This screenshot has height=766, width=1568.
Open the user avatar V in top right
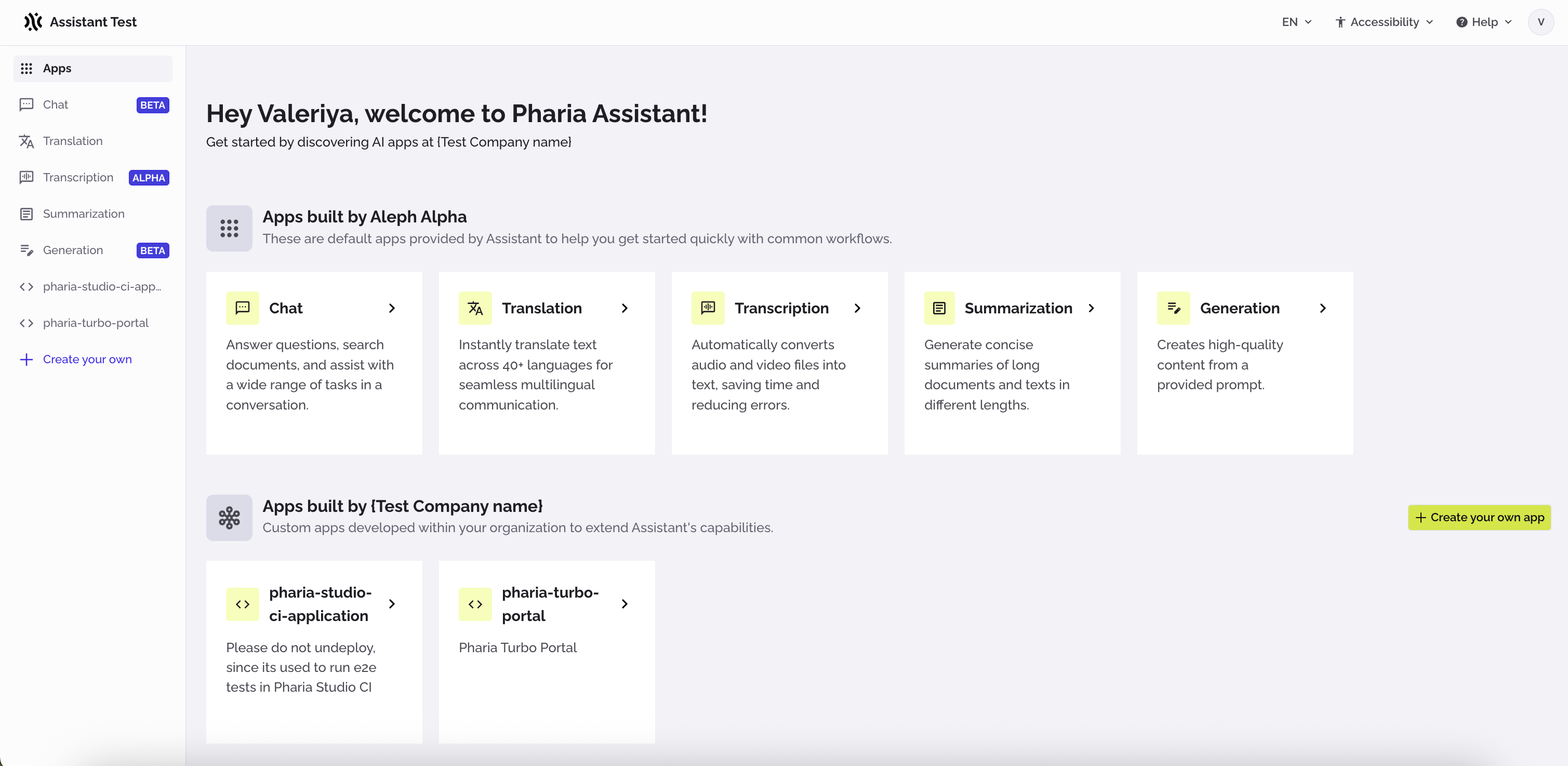pos(1541,22)
